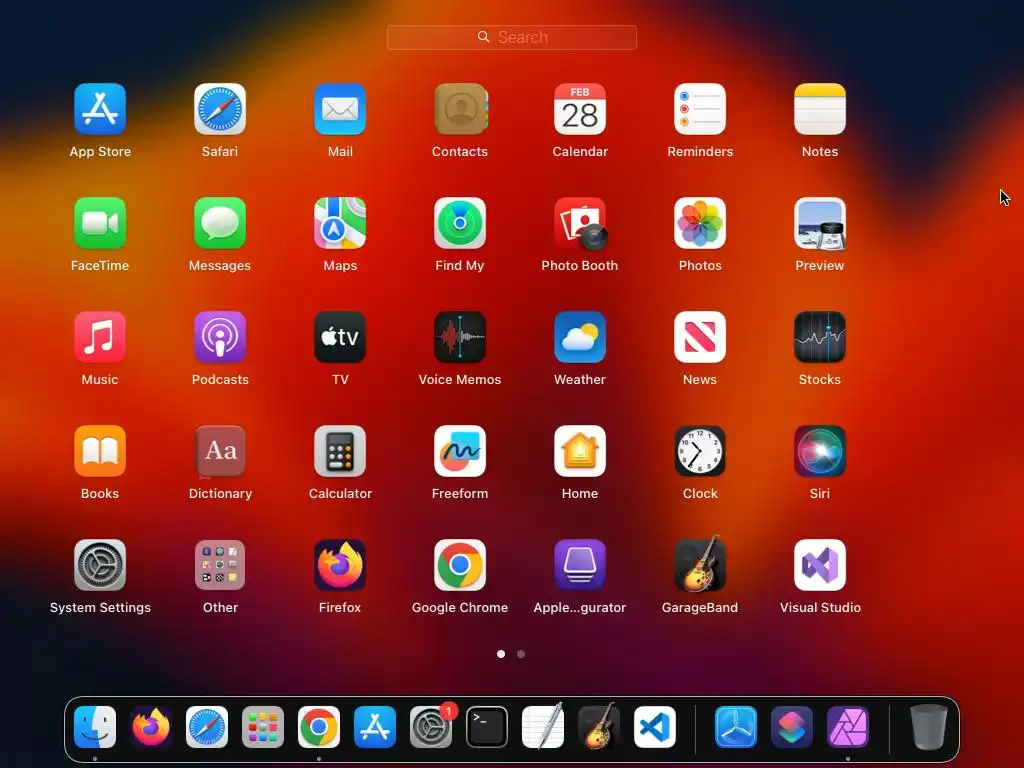Open TextEdit from the Dock

point(543,727)
